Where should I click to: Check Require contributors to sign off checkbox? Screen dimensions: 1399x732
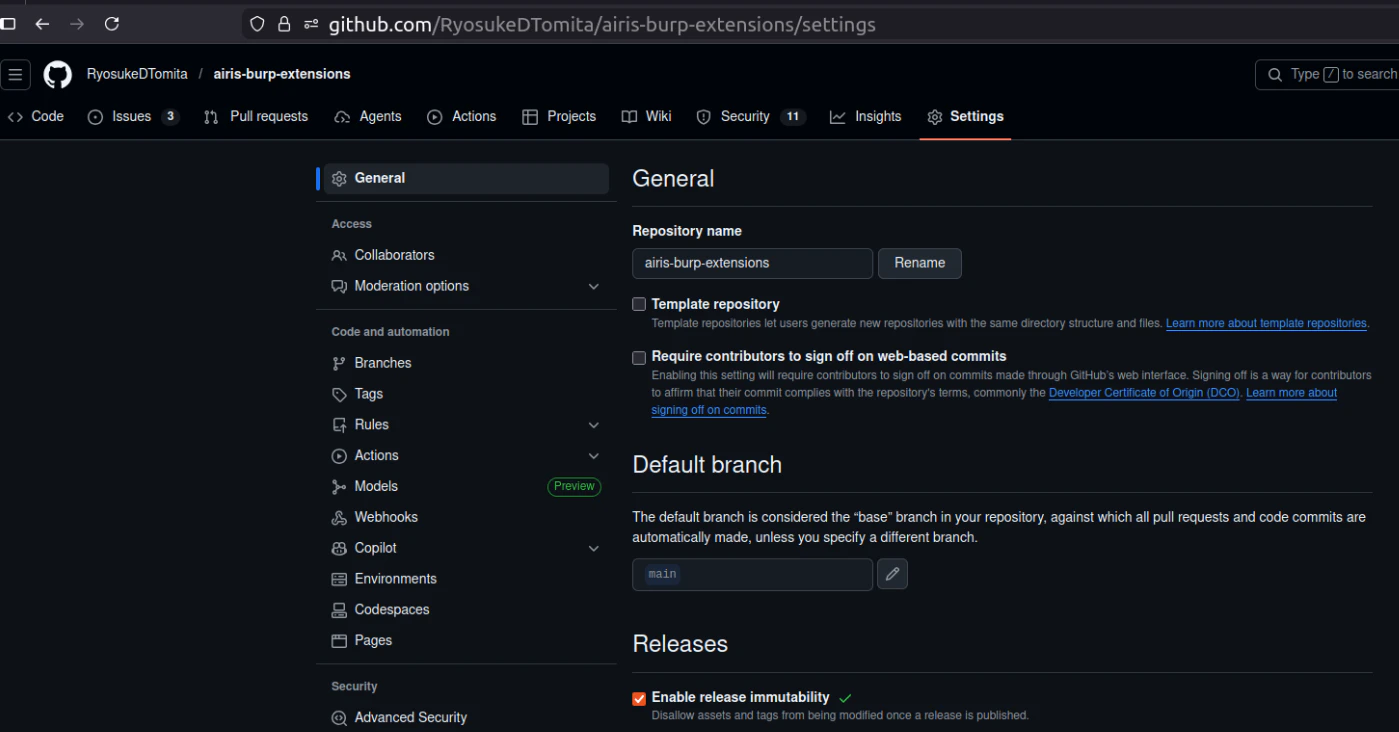tap(639, 357)
